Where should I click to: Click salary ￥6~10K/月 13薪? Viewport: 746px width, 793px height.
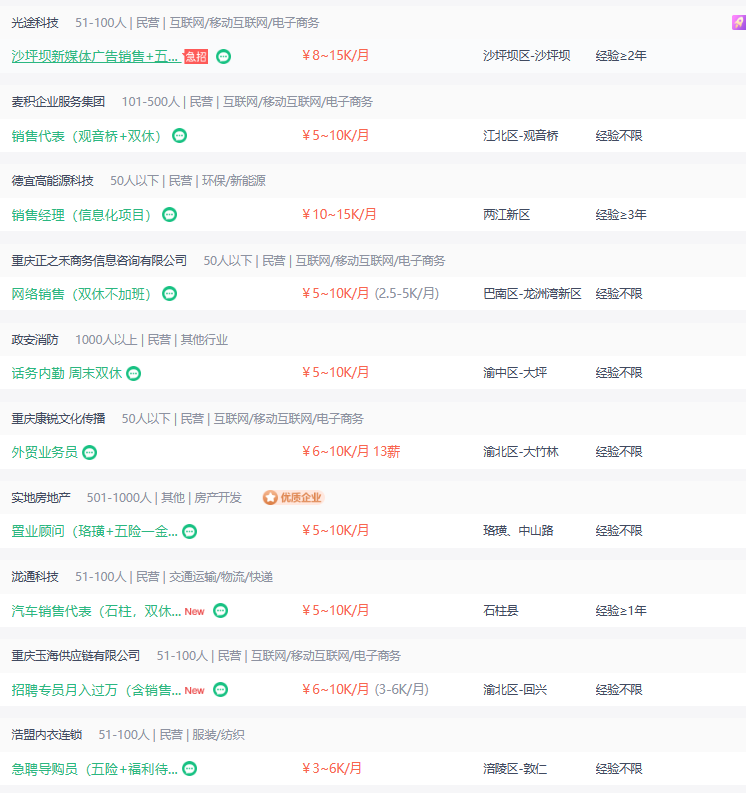351,451
